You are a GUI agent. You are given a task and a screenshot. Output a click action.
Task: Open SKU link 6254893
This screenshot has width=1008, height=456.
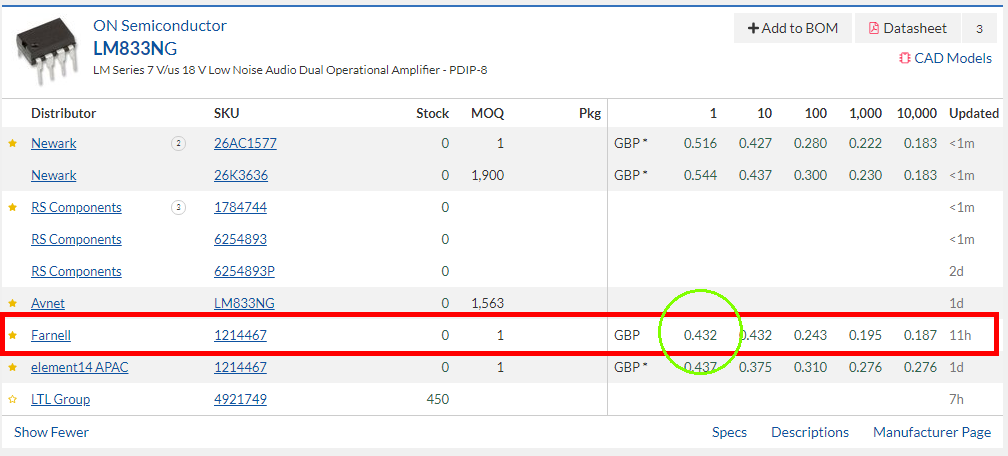tap(240, 239)
